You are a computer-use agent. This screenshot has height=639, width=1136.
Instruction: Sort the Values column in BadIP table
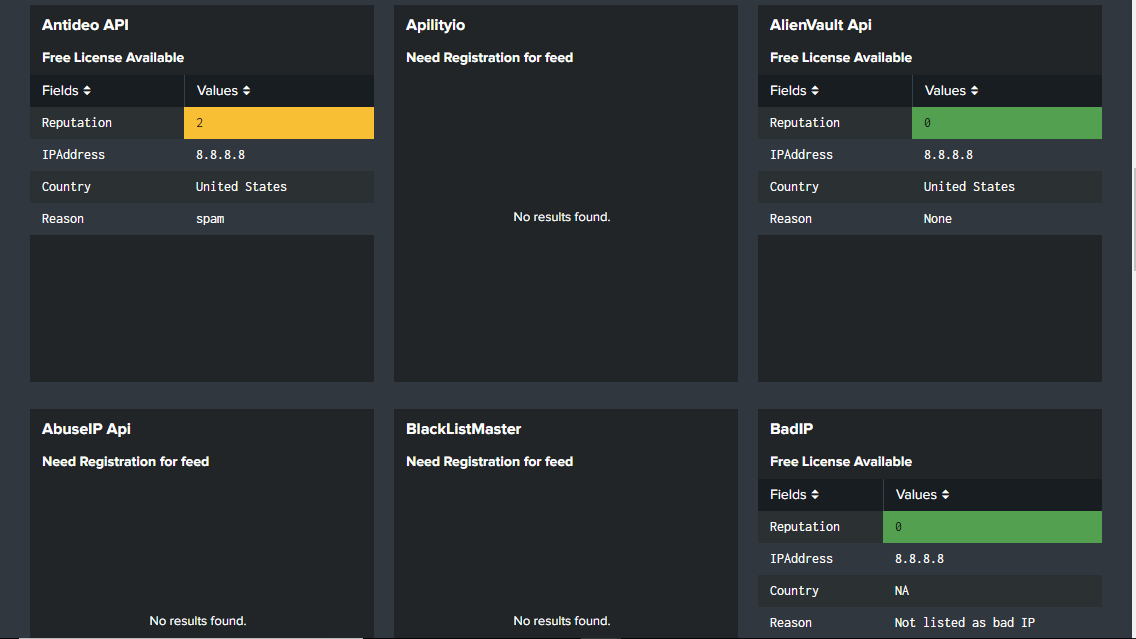tap(922, 494)
